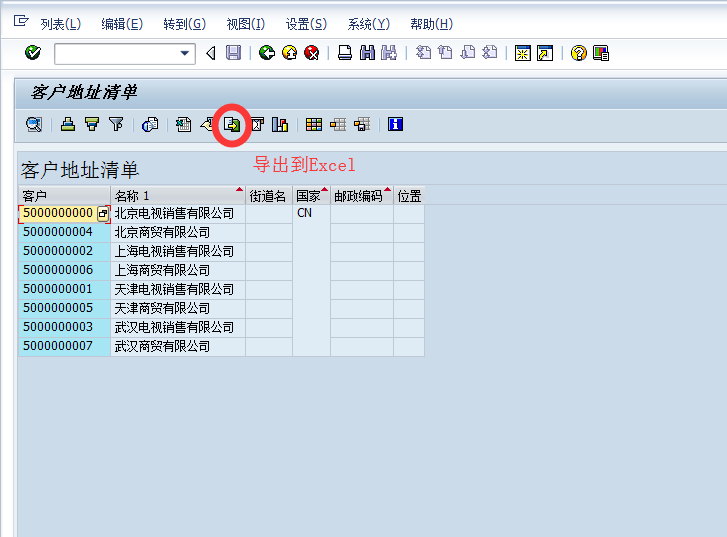This screenshot has width=727, height=537.
Task: Select customer number 5000000005
Action: pos(64,308)
